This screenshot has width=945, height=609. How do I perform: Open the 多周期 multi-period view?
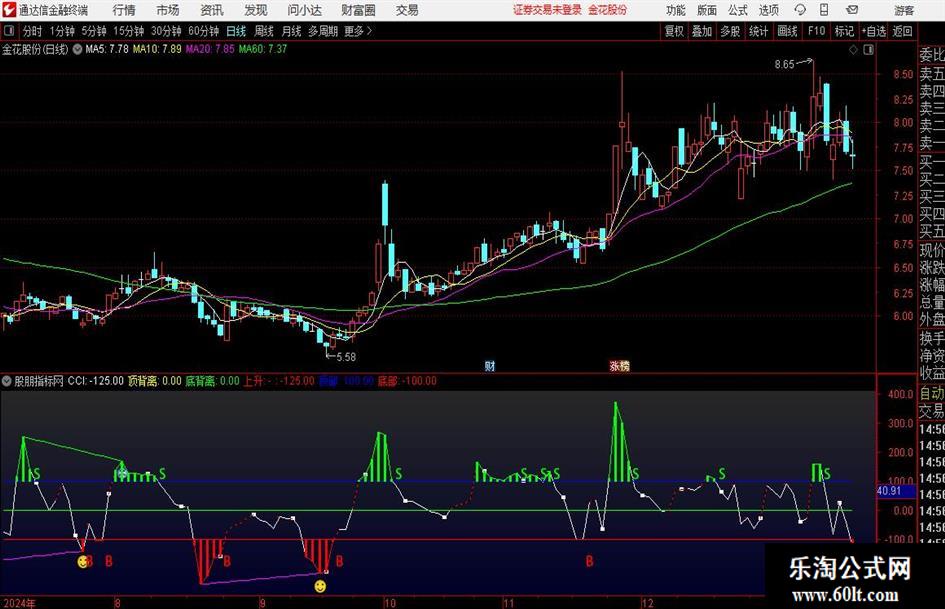coord(322,31)
